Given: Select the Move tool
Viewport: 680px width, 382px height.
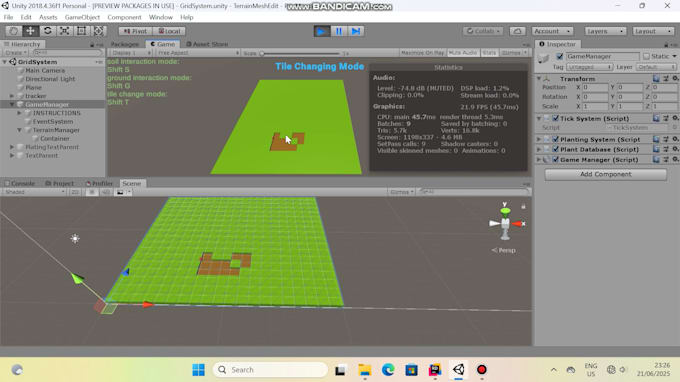Looking at the screenshot, I should pos(30,31).
